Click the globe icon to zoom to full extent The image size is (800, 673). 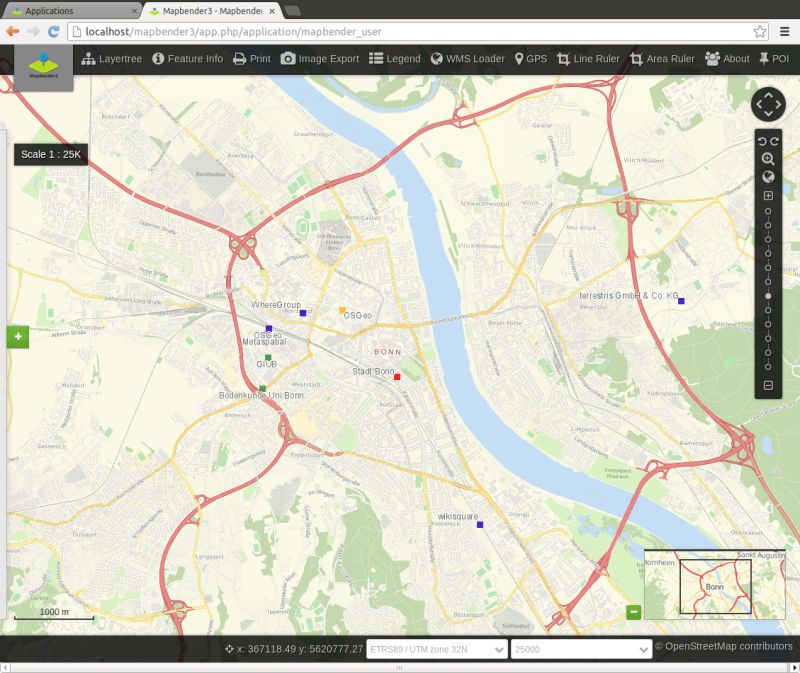pos(767,177)
